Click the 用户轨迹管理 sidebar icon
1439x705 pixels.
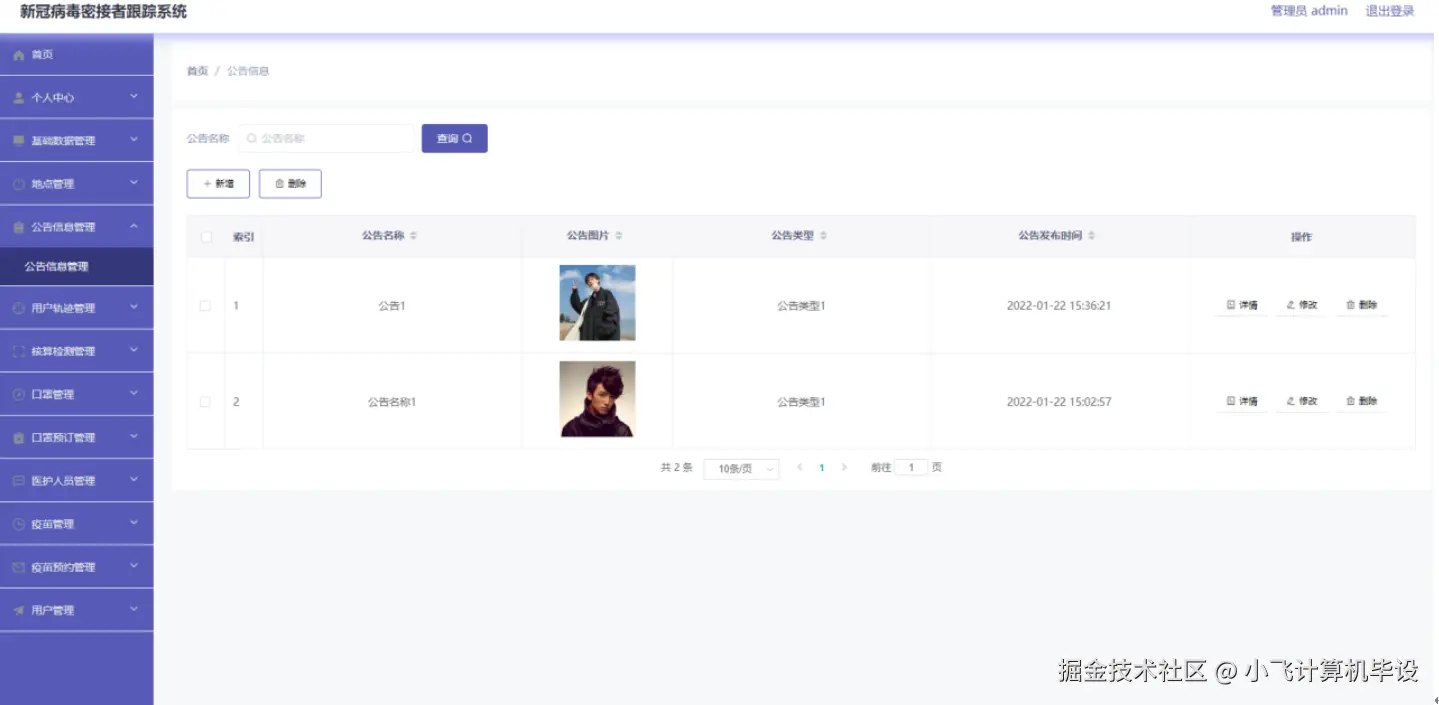coord(18,308)
